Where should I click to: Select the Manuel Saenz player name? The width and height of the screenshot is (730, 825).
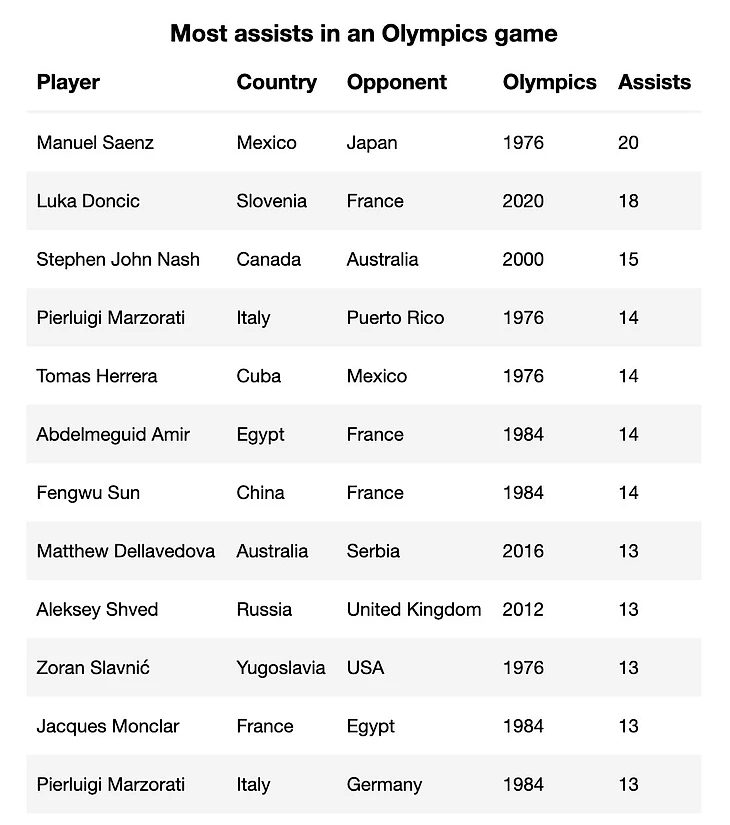pos(95,143)
